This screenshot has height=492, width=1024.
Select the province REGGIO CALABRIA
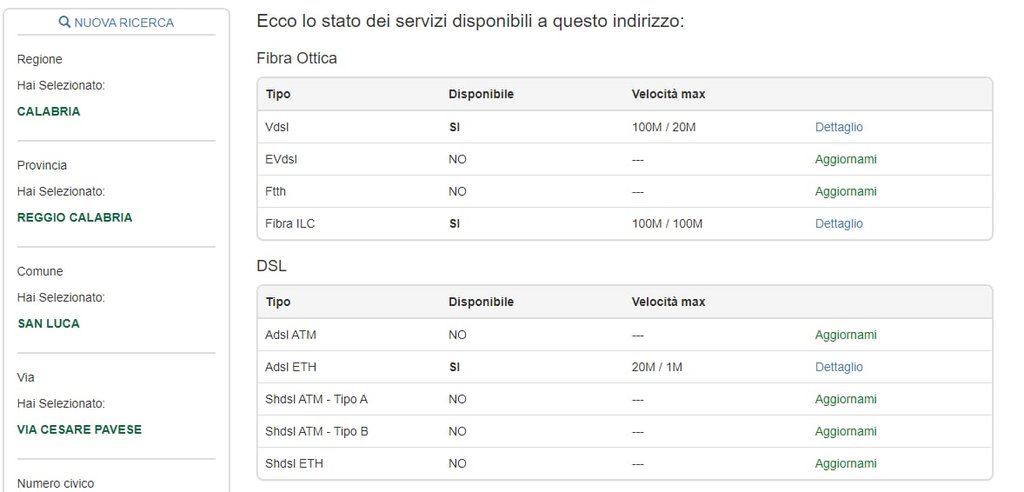click(75, 217)
